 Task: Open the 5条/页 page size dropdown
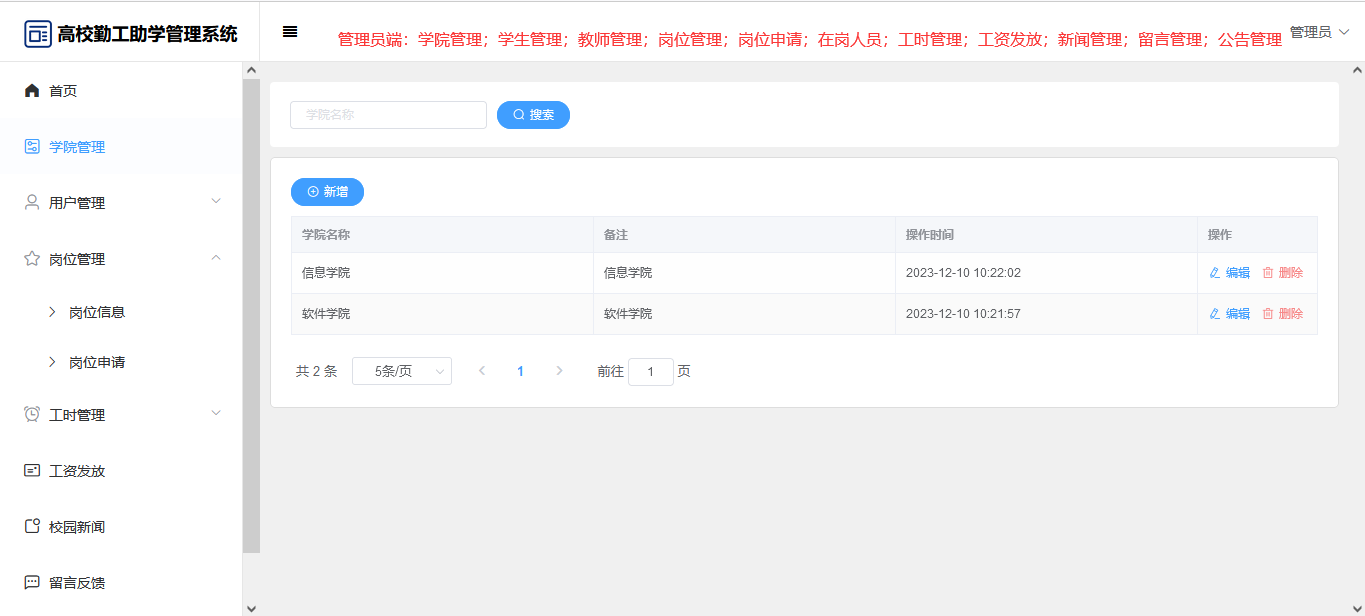click(402, 371)
